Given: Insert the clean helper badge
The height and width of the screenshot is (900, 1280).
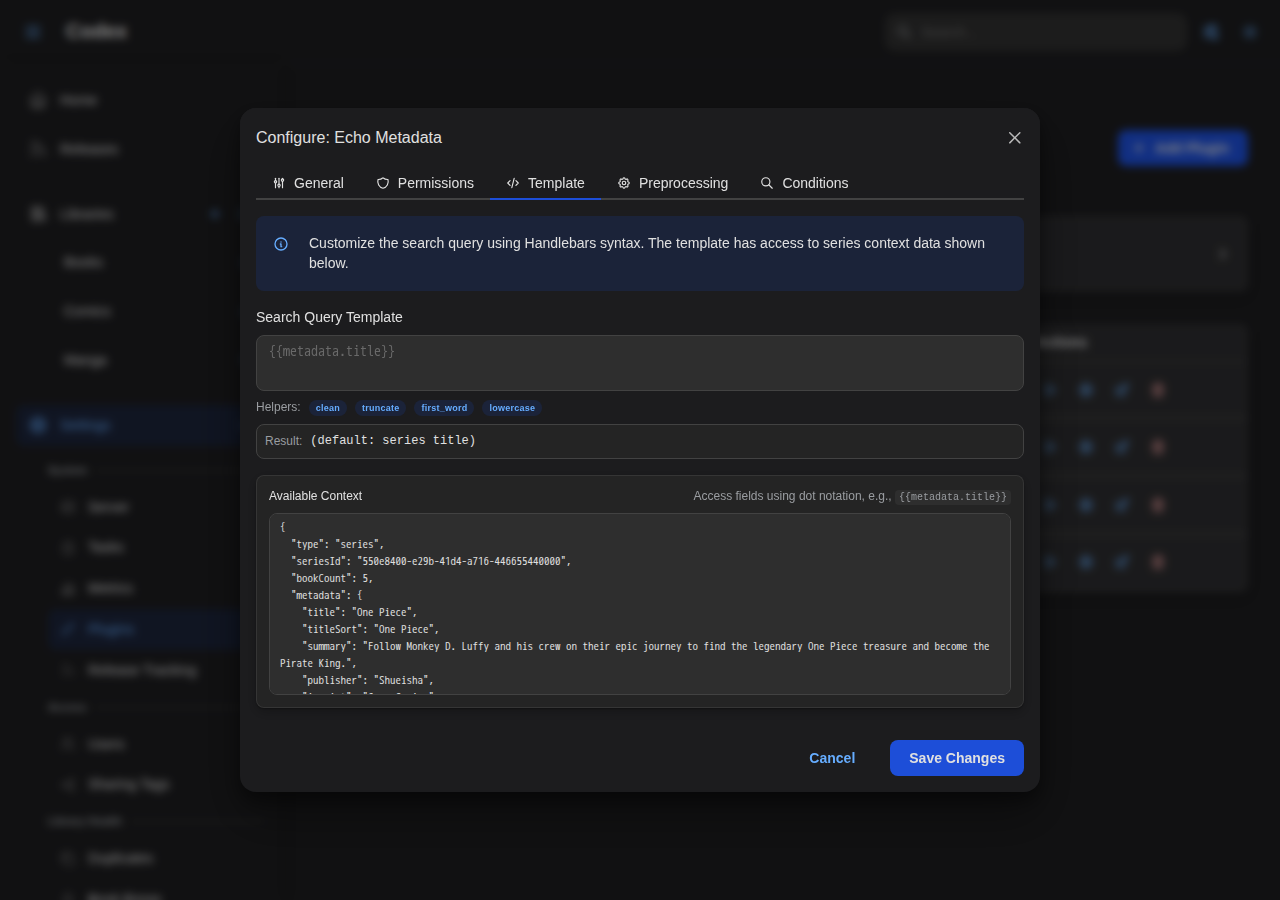Looking at the screenshot, I should pos(328,408).
